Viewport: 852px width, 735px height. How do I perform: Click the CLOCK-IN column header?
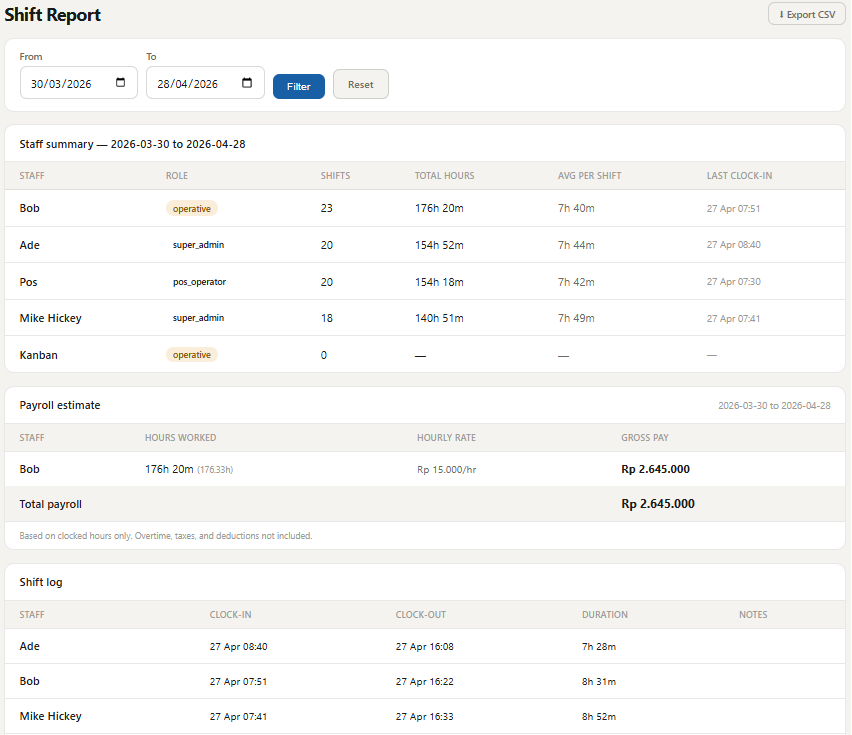[230, 614]
